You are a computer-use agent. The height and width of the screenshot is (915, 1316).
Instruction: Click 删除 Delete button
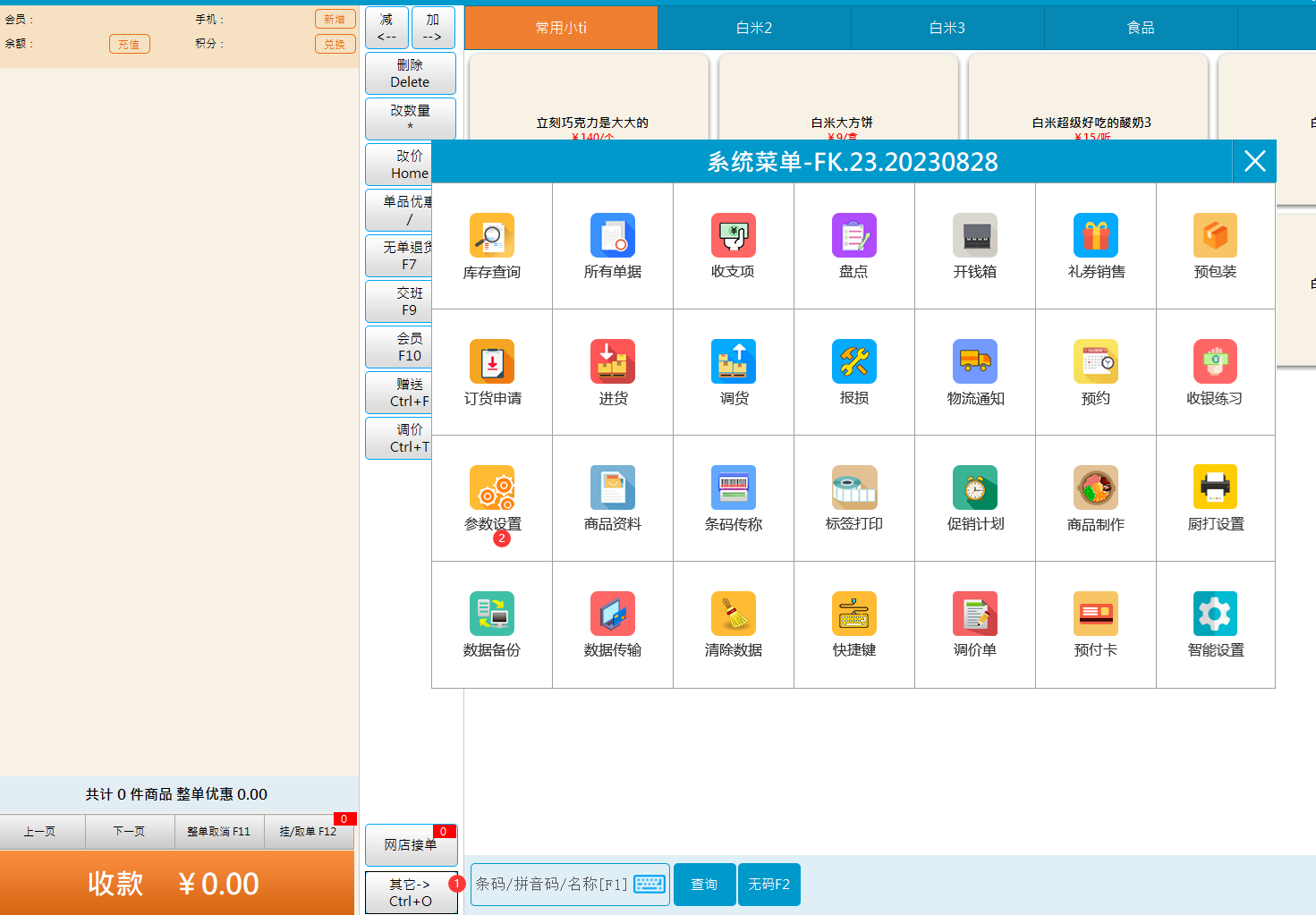[411, 73]
